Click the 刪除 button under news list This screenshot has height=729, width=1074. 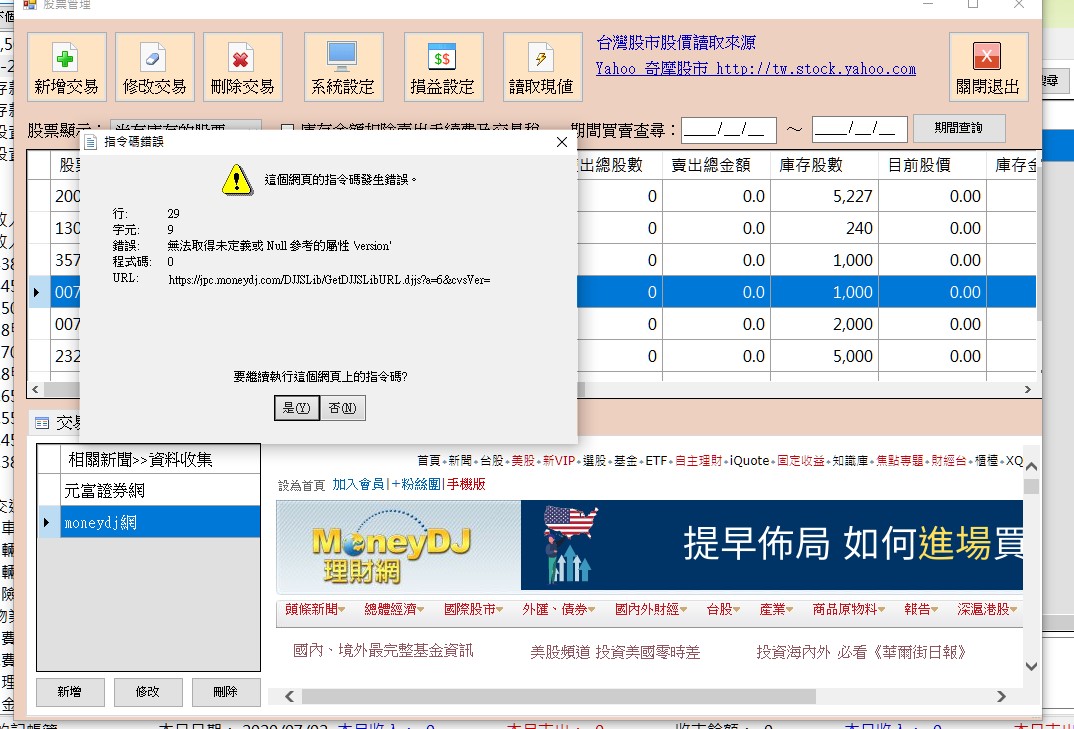tap(226, 692)
